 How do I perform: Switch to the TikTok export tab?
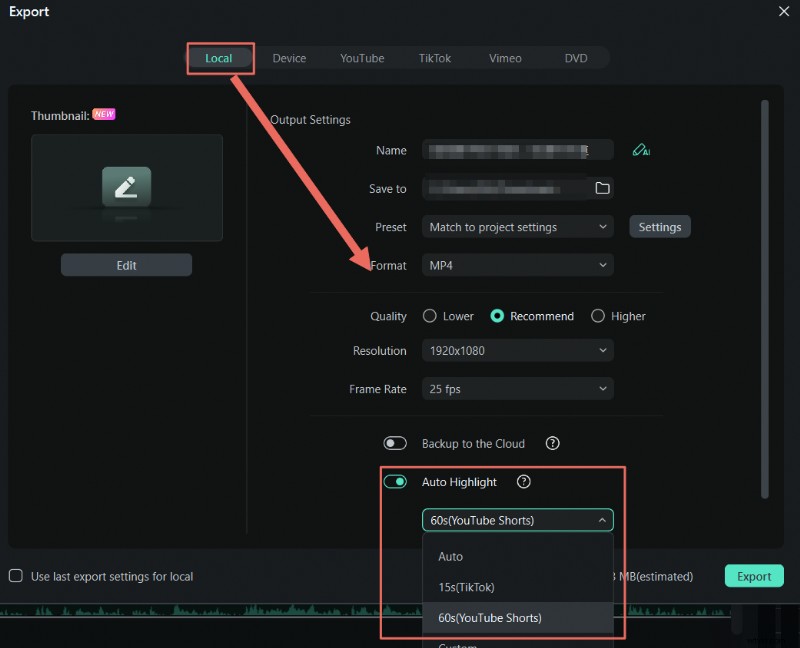click(x=434, y=58)
